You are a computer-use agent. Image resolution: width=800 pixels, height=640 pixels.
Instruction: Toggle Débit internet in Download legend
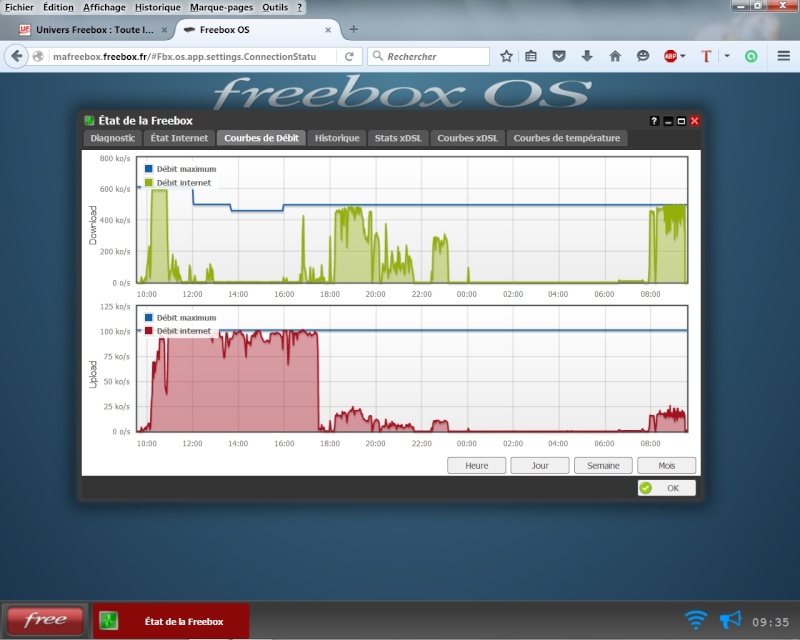178,183
